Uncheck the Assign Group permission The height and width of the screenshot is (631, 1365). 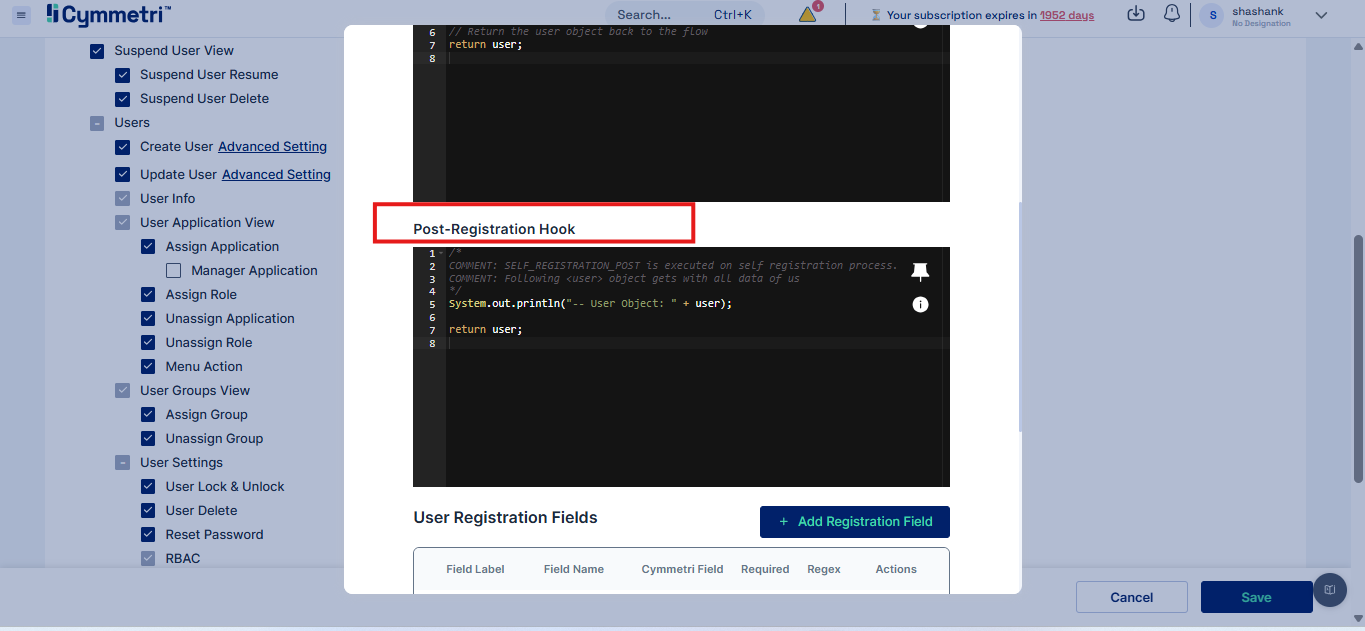[148, 415]
